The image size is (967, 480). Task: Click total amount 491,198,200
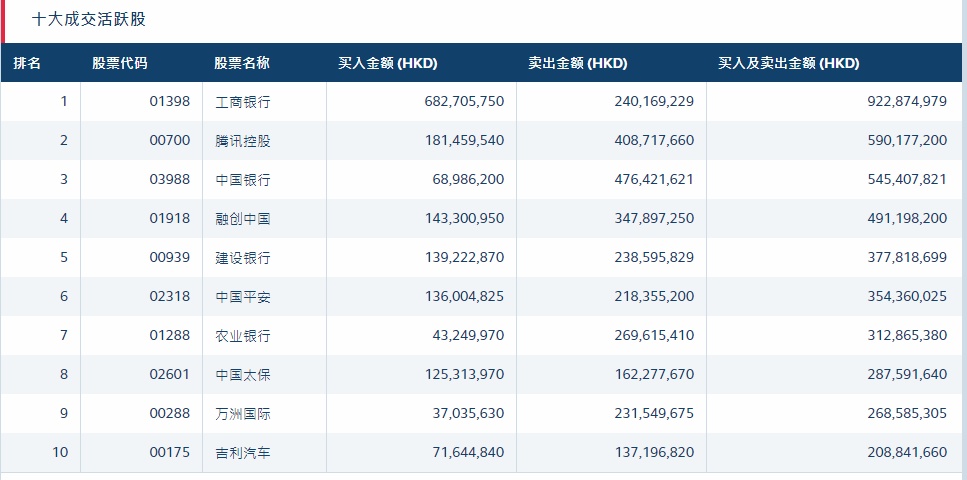coord(907,218)
